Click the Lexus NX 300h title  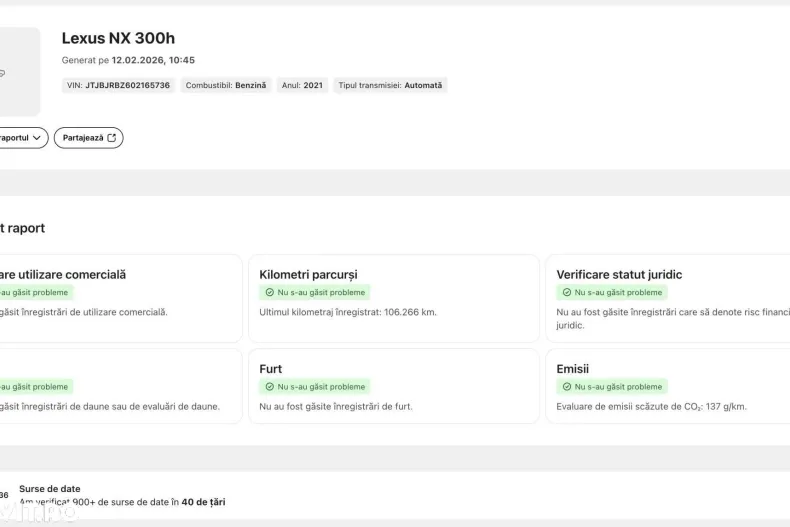point(118,38)
